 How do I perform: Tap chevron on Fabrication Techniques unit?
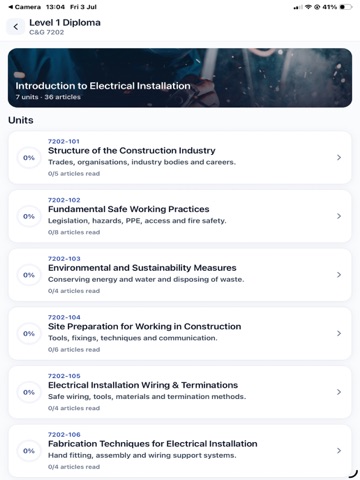(339, 451)
